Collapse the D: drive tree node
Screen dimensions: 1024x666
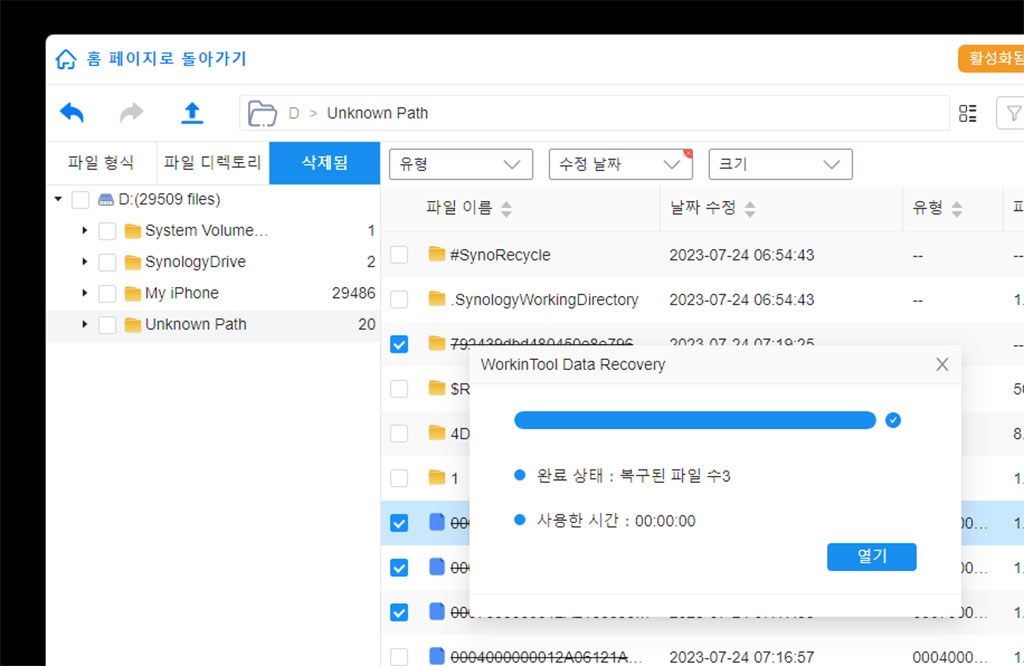(58, 199)
